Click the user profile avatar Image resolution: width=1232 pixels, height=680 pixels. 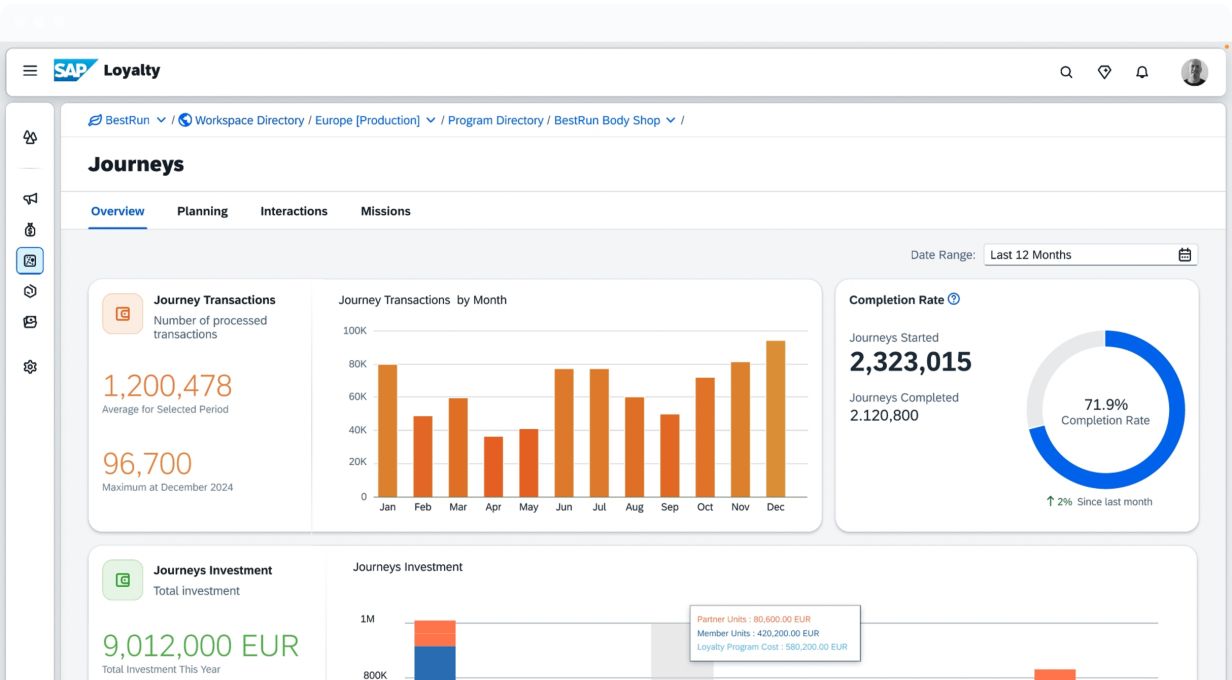(1194, 72)
